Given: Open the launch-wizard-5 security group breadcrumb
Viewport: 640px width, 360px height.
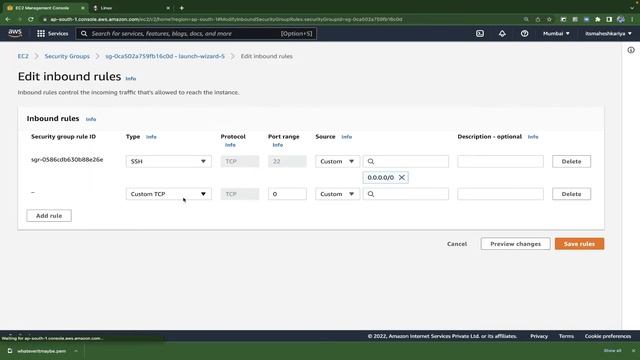Looking at the screenshot, I should pos(165,56).
